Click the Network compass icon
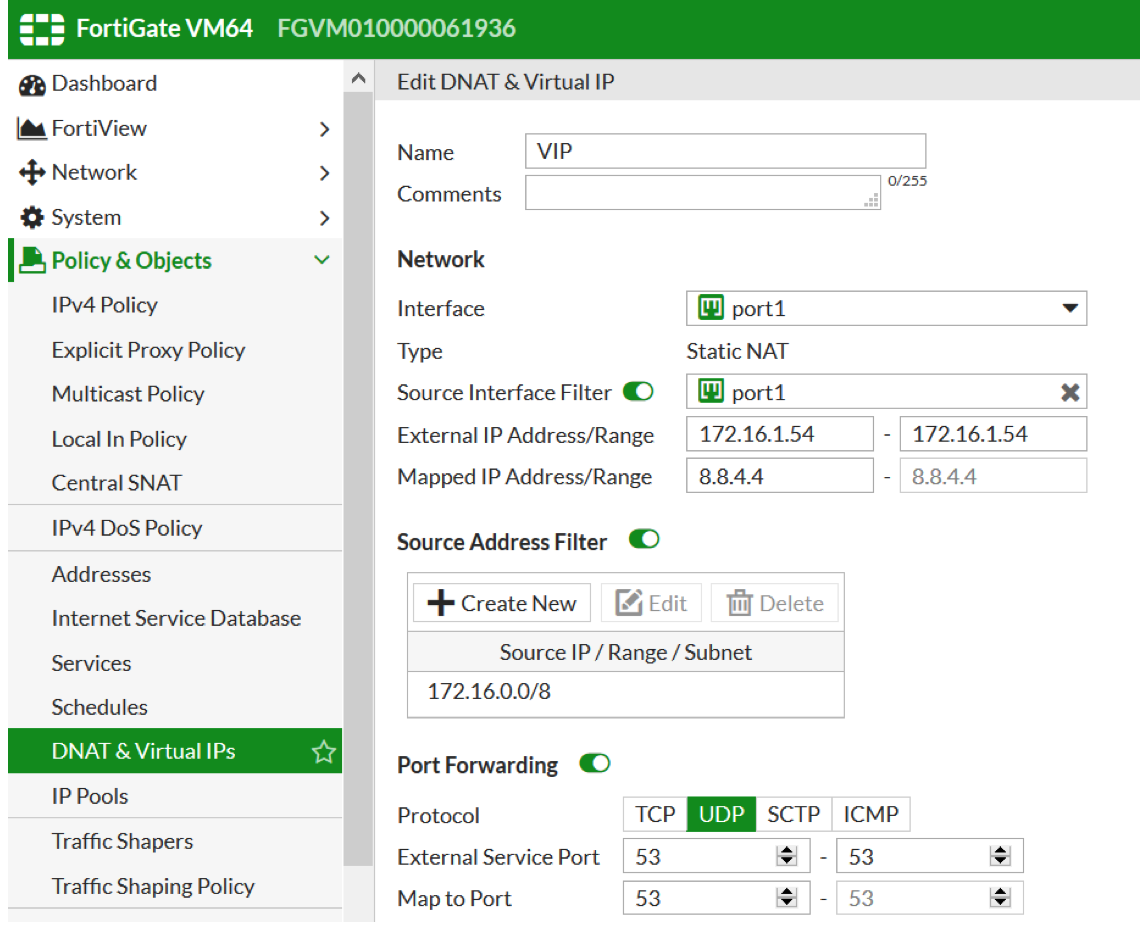Image resolution: width=1140 pixels, height=932 pixels. point(30,172)
